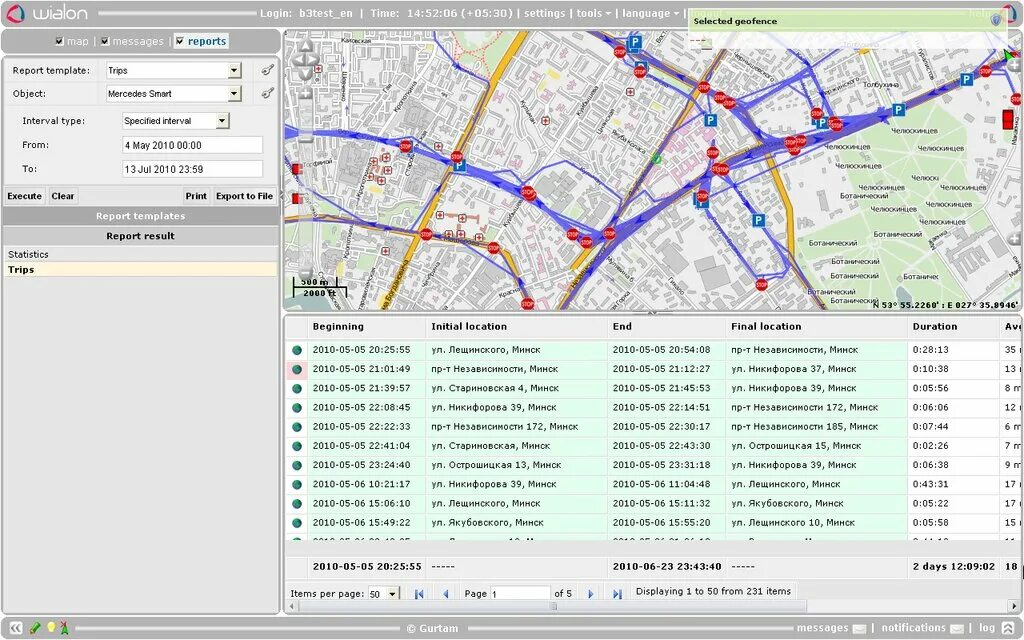Open the tools menu
The image size is (1024, 640).
point(589,13)
